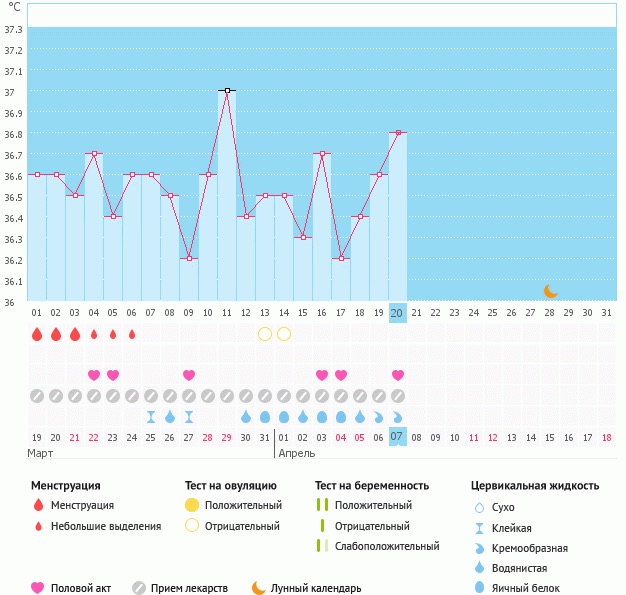
Task: Click the temperature point on cycle day 09
Action: pyautogui.click(x=189, y=258)
